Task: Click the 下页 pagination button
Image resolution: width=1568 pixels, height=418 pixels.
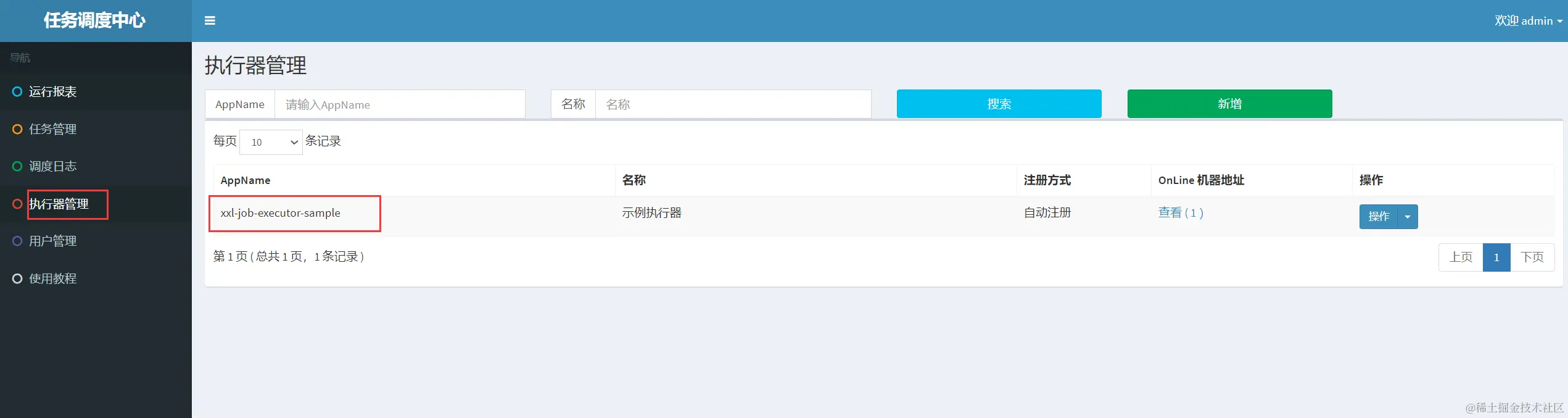Action: point(1532,257)
